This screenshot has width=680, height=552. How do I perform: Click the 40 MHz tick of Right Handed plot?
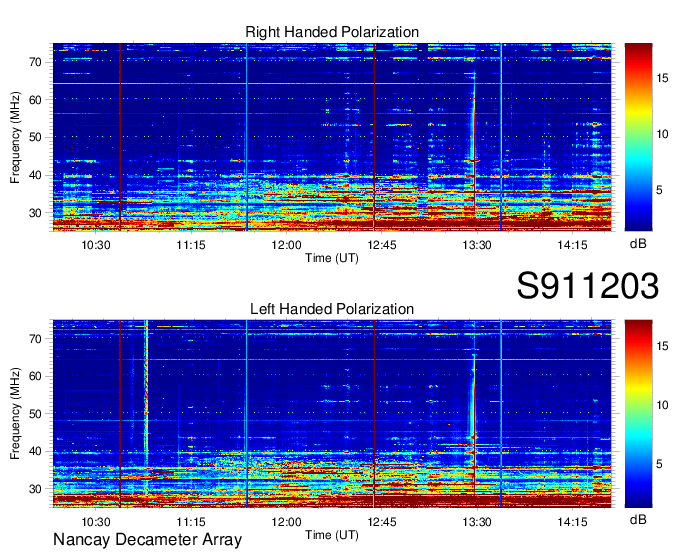36,176
